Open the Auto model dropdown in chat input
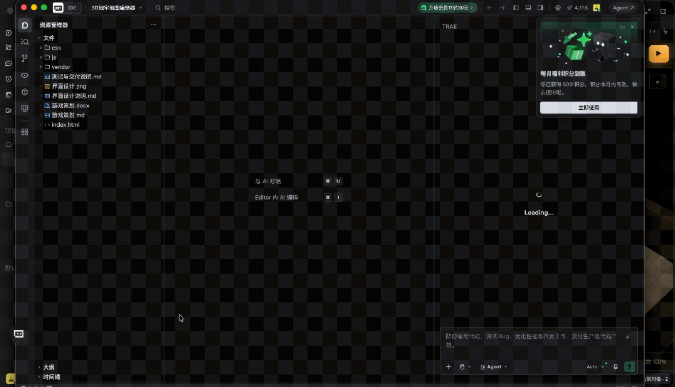This screenshot has height=387, width=675. (595, 367)
